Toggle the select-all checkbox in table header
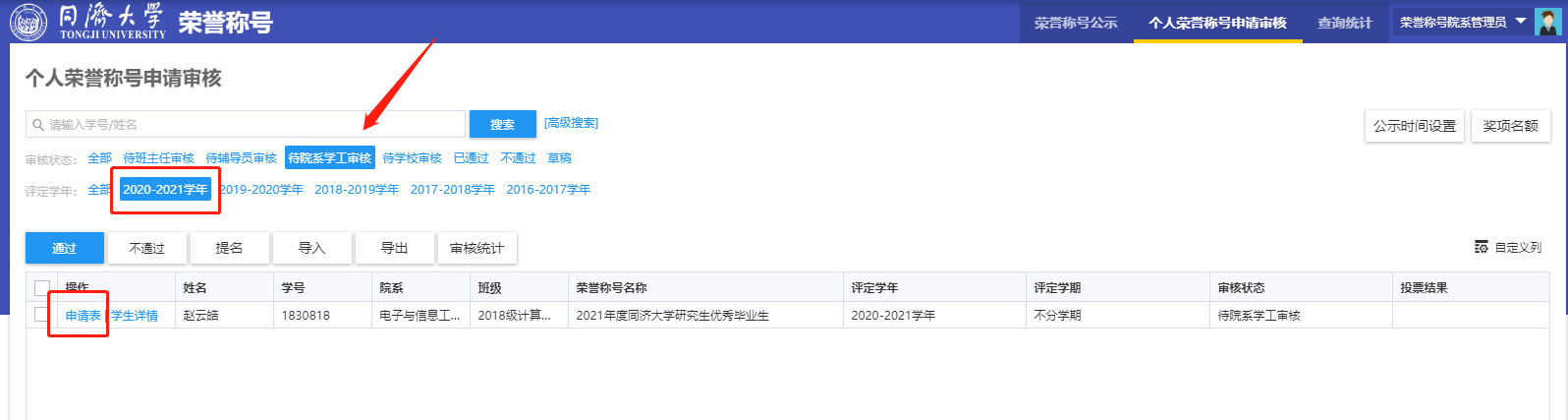This screenshot has width=1568, height=420. point(42,287)
